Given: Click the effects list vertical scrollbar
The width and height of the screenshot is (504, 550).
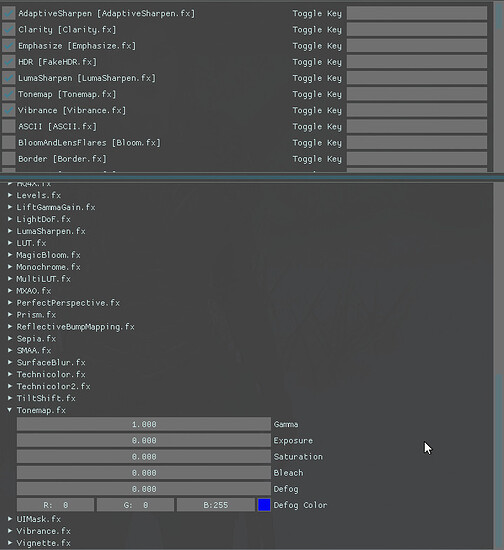Looking at the screenshot, I should tap(499, 87).
